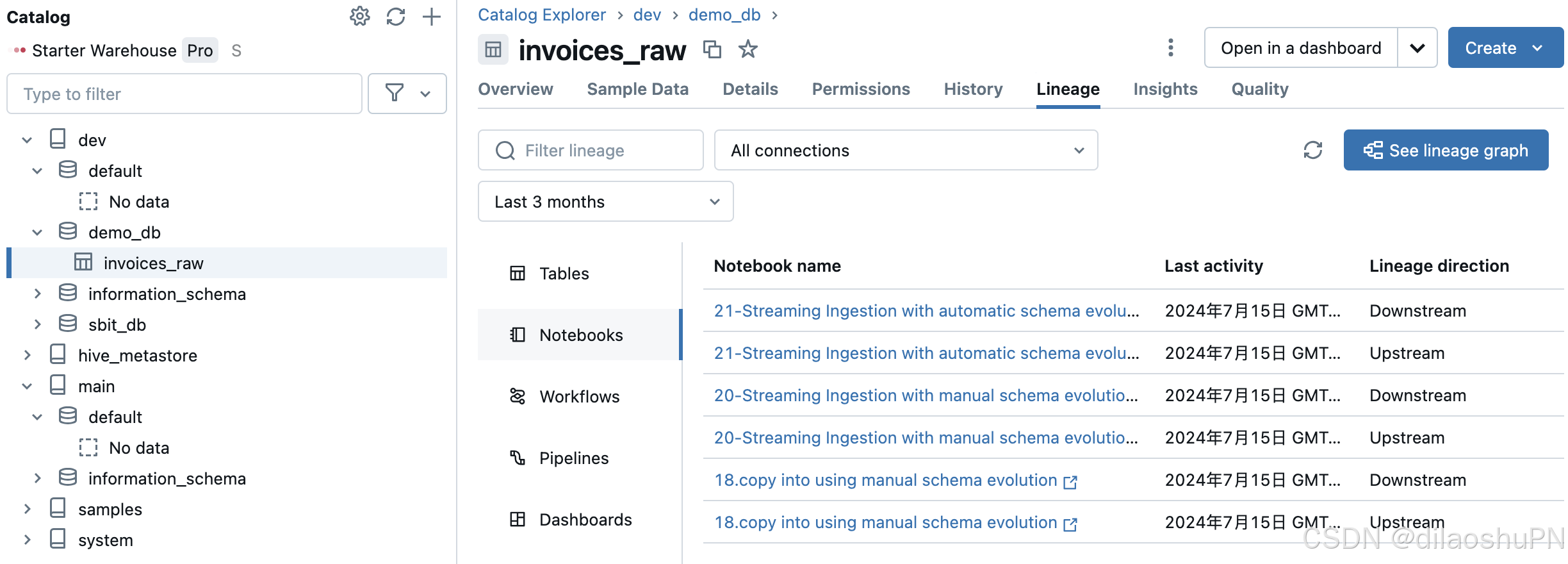Click the Filter lineage input
The height and width of the screenshot is (564, 1568).
pyautogui.click(x=591, y=150)
